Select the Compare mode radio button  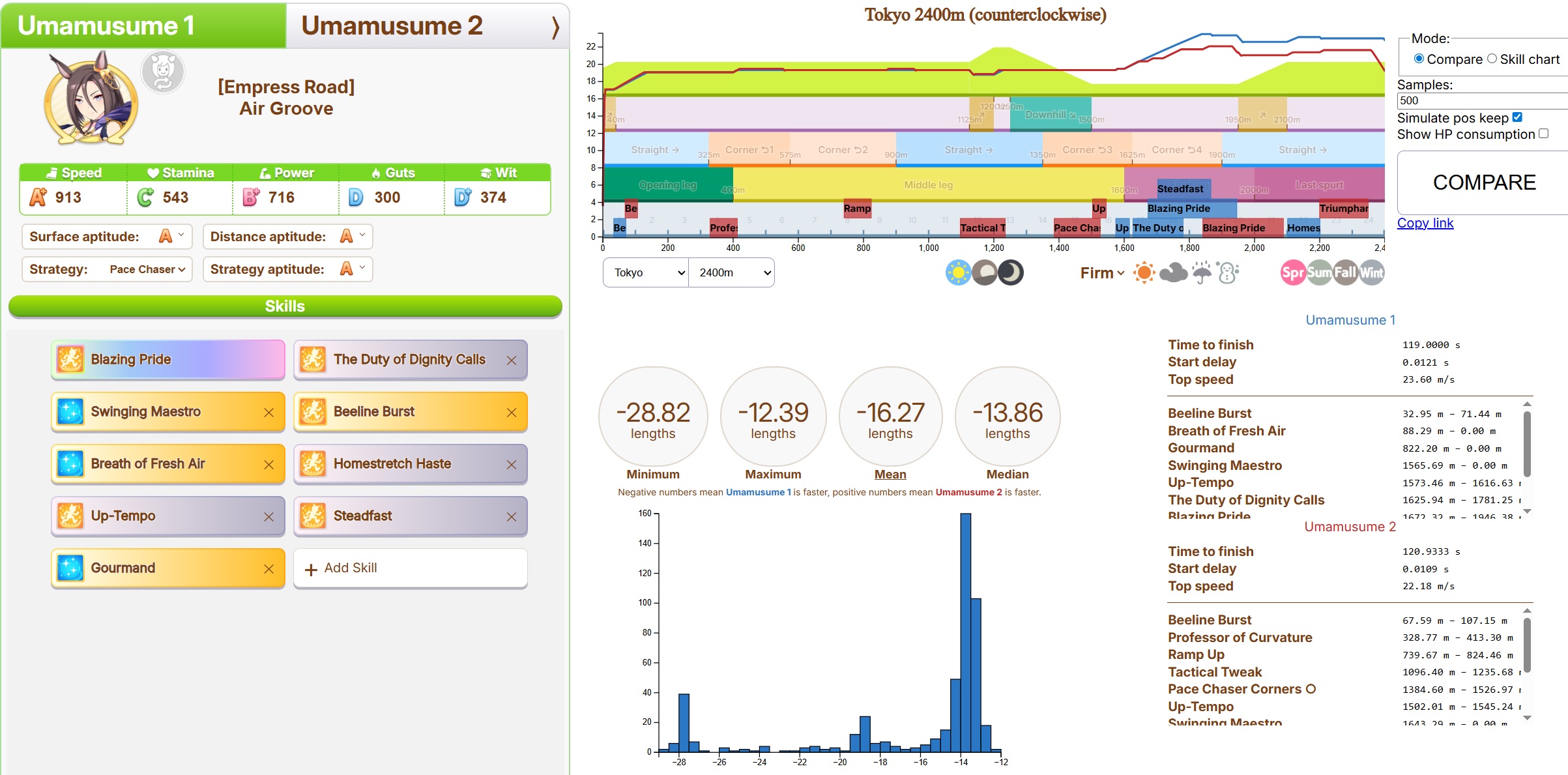[x=1419, y=59]
